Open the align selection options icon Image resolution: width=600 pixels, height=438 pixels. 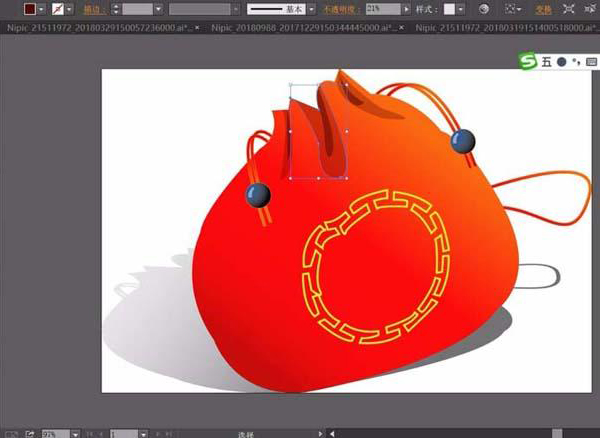tap(514, 8)
